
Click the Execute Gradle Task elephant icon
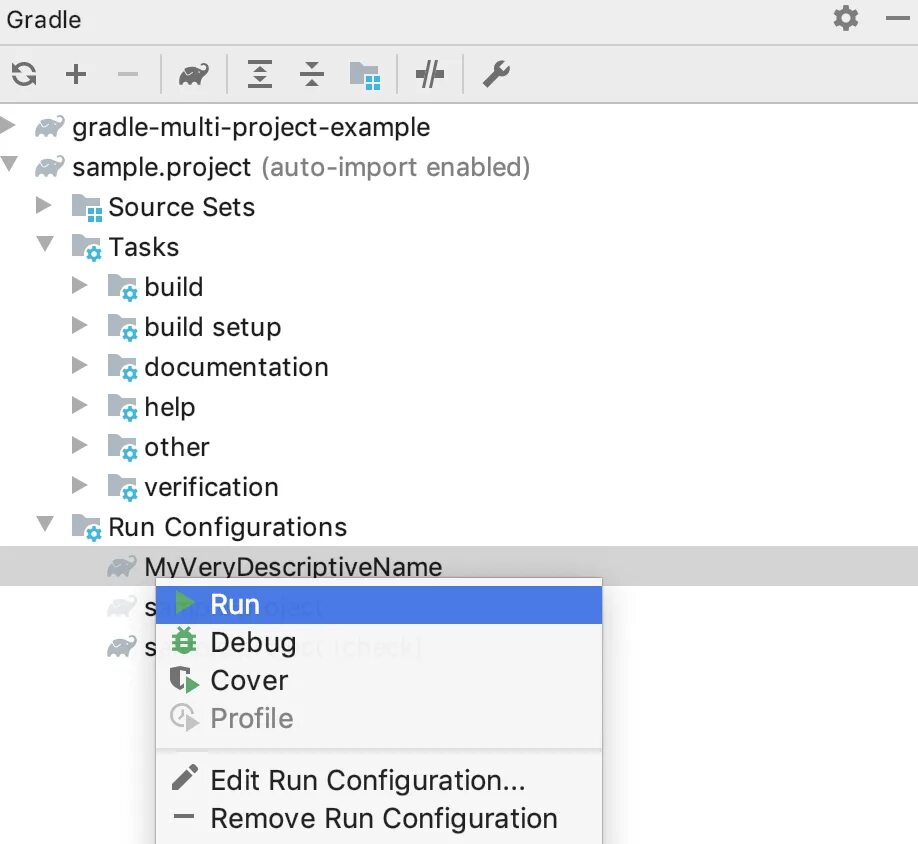(194, 74)
